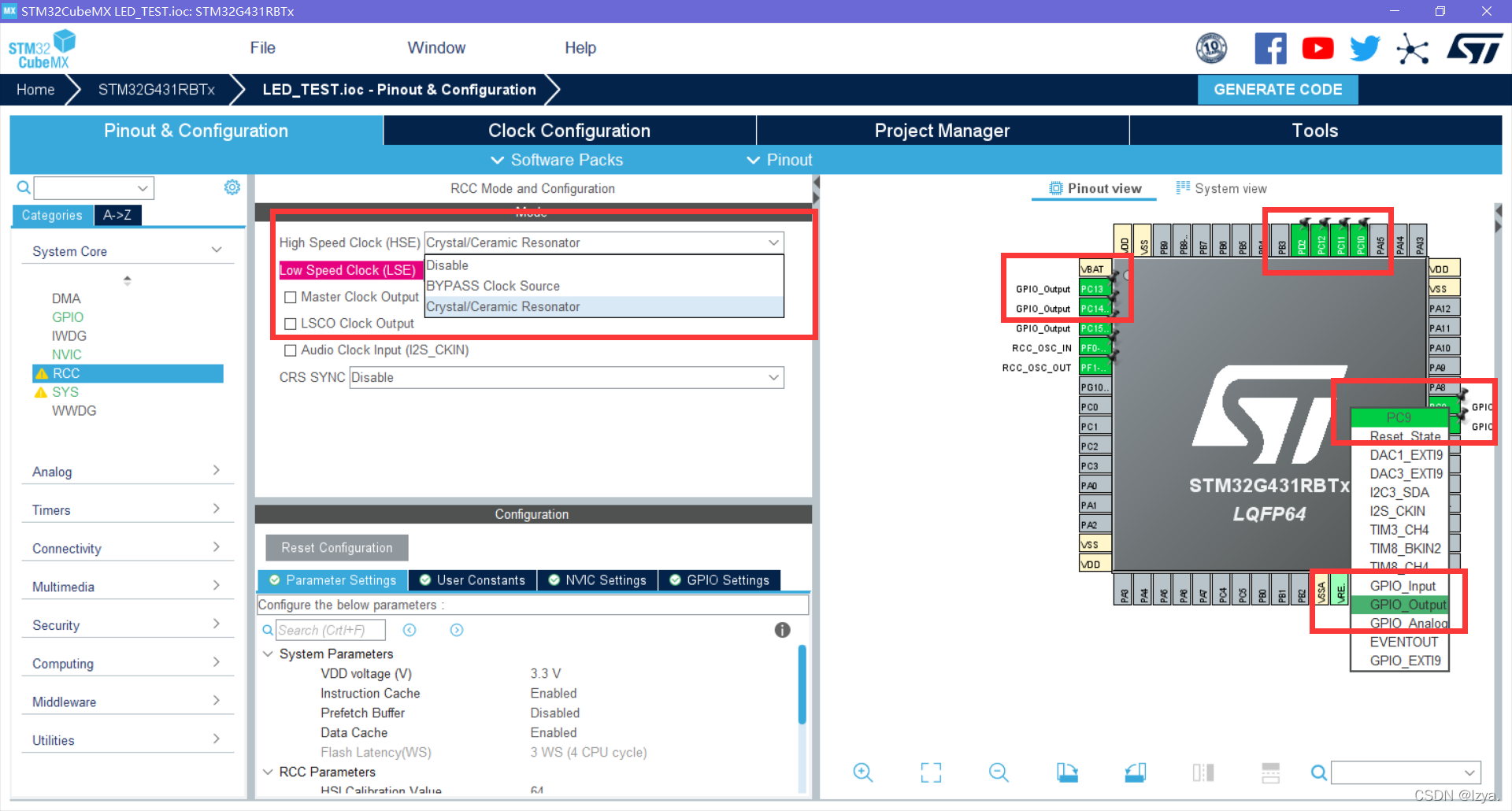
Task: Open the NVIC Settings tab
Action: click(x=598, y=580)
